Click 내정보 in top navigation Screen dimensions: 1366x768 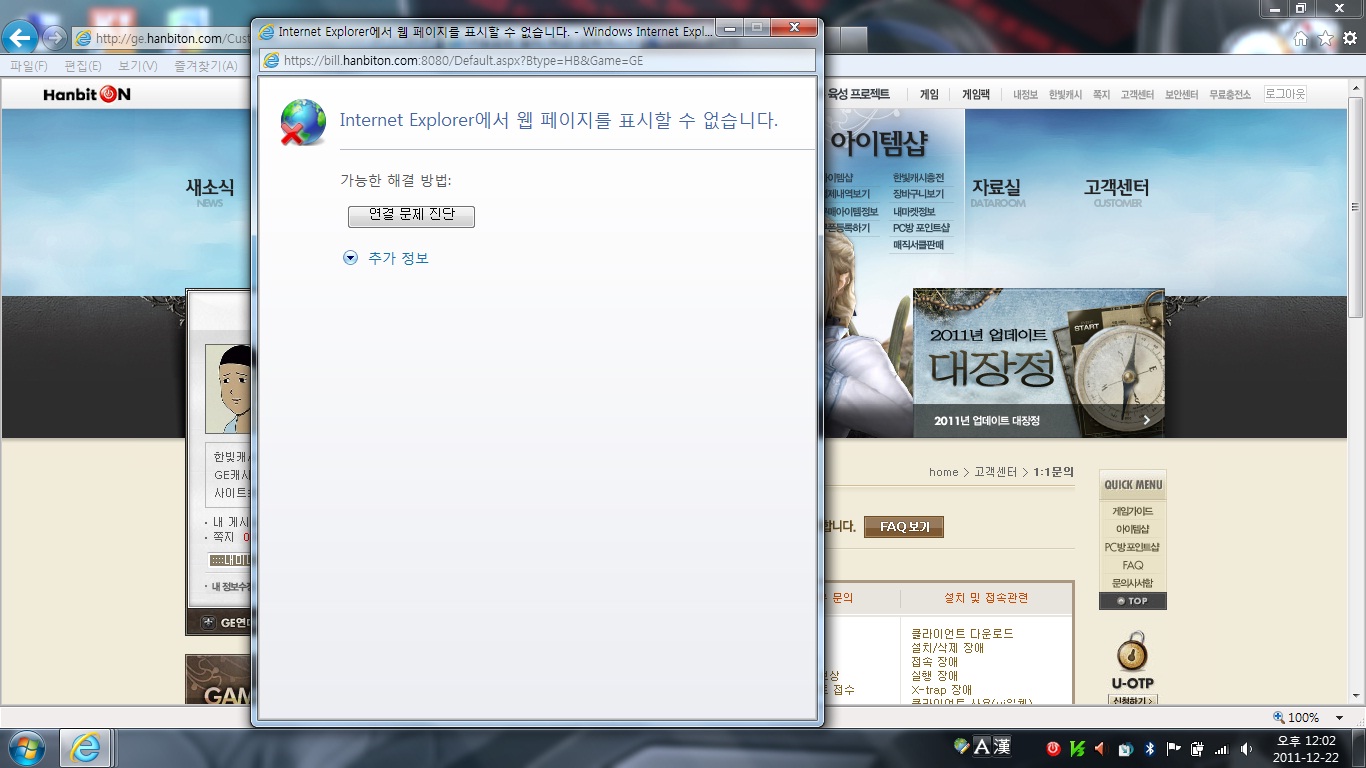tap(1025, 95)
